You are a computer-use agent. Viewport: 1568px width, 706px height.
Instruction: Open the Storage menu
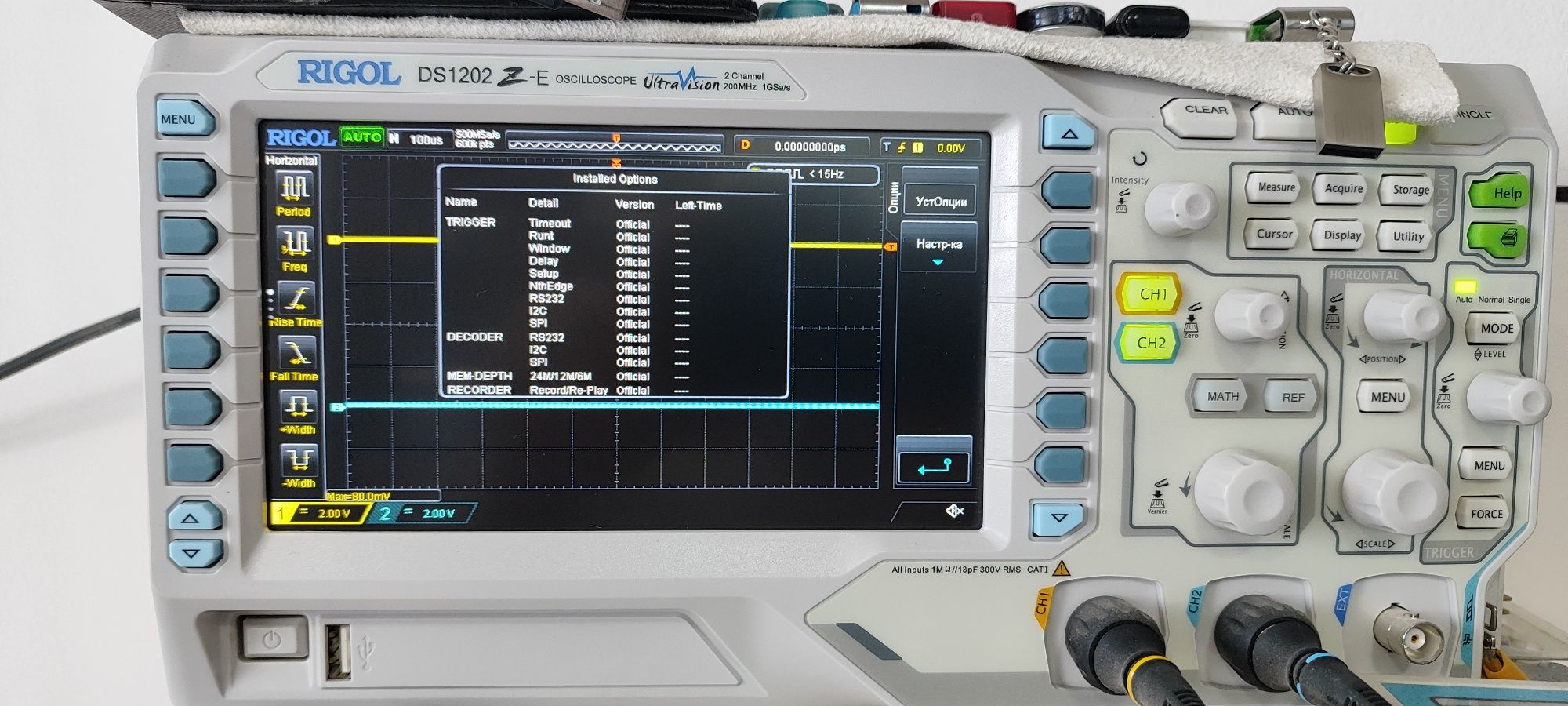pos(1409,190)
